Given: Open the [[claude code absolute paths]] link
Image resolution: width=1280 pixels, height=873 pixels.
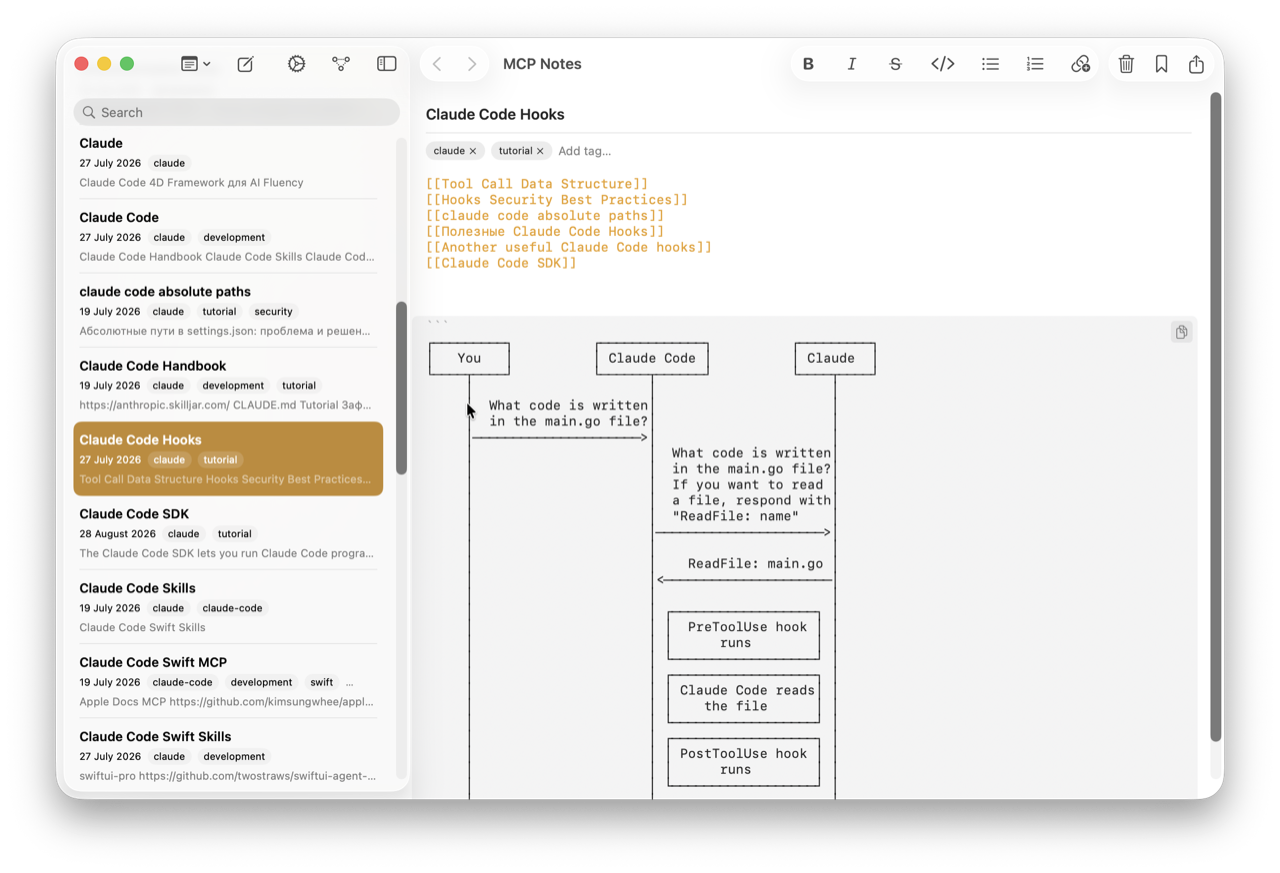Looking at the screenshot, I should pos(545,216).
